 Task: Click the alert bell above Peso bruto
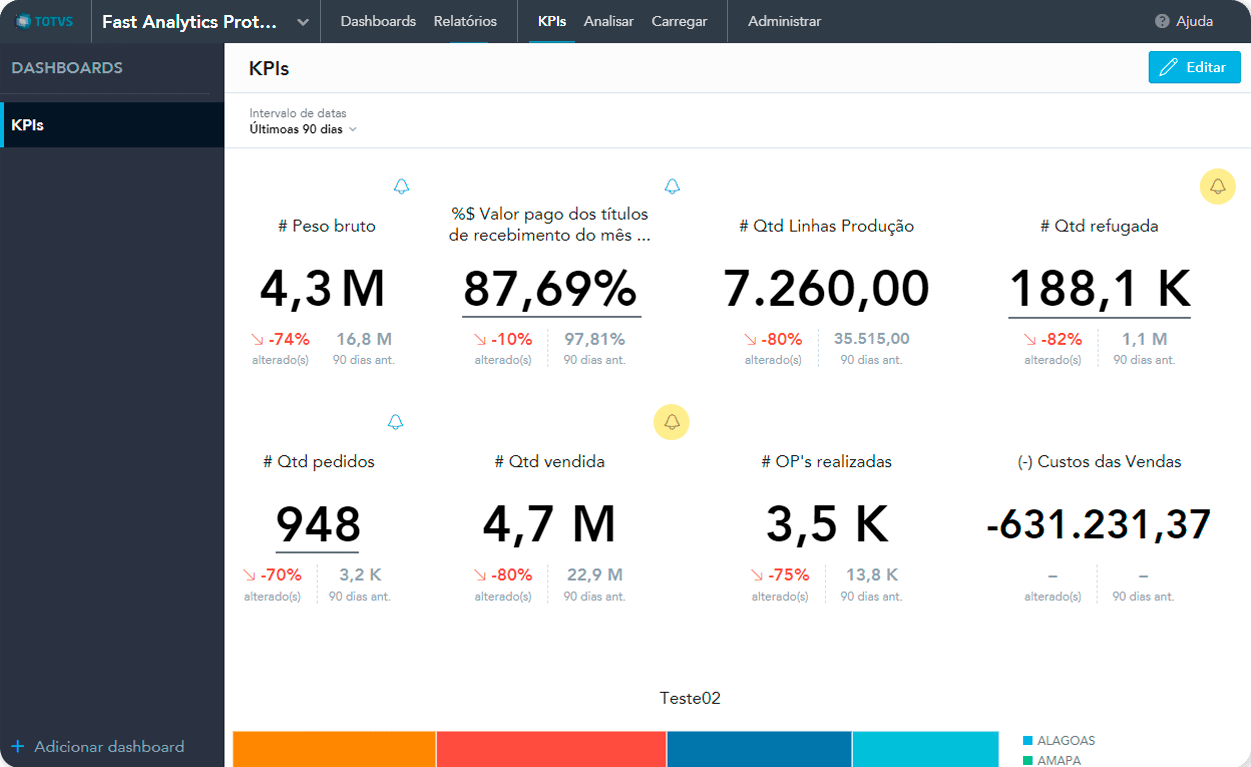(401, 187)
